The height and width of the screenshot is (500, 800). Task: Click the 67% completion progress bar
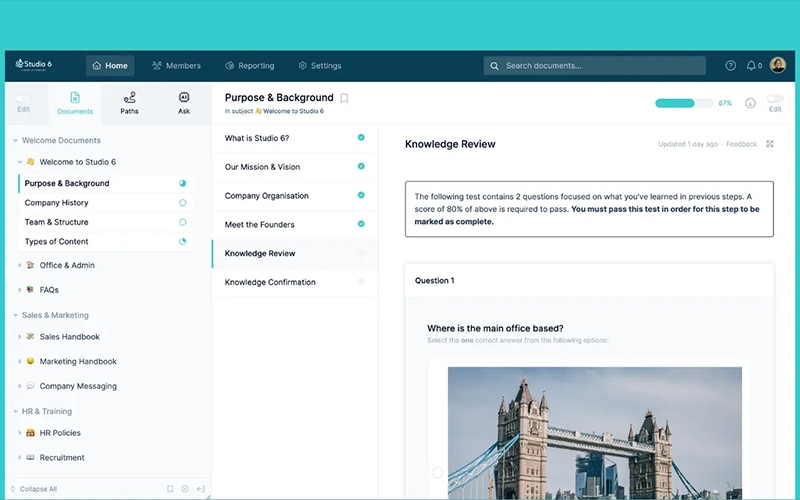coord(684,103)
